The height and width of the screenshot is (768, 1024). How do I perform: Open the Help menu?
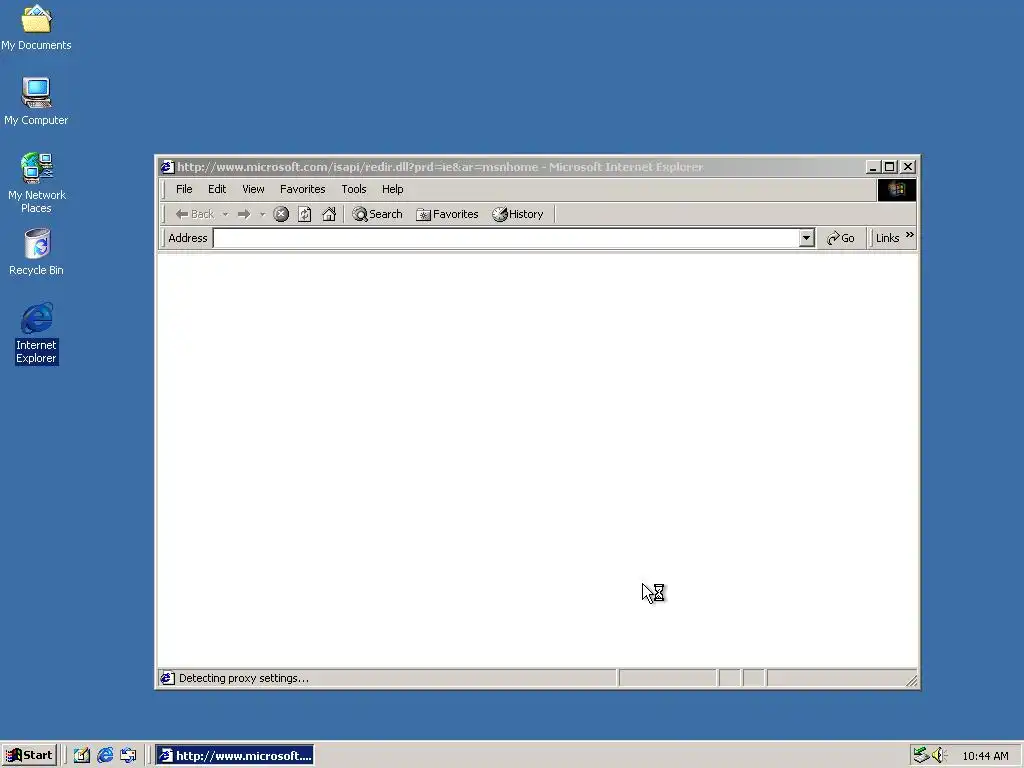pos(392,189)
